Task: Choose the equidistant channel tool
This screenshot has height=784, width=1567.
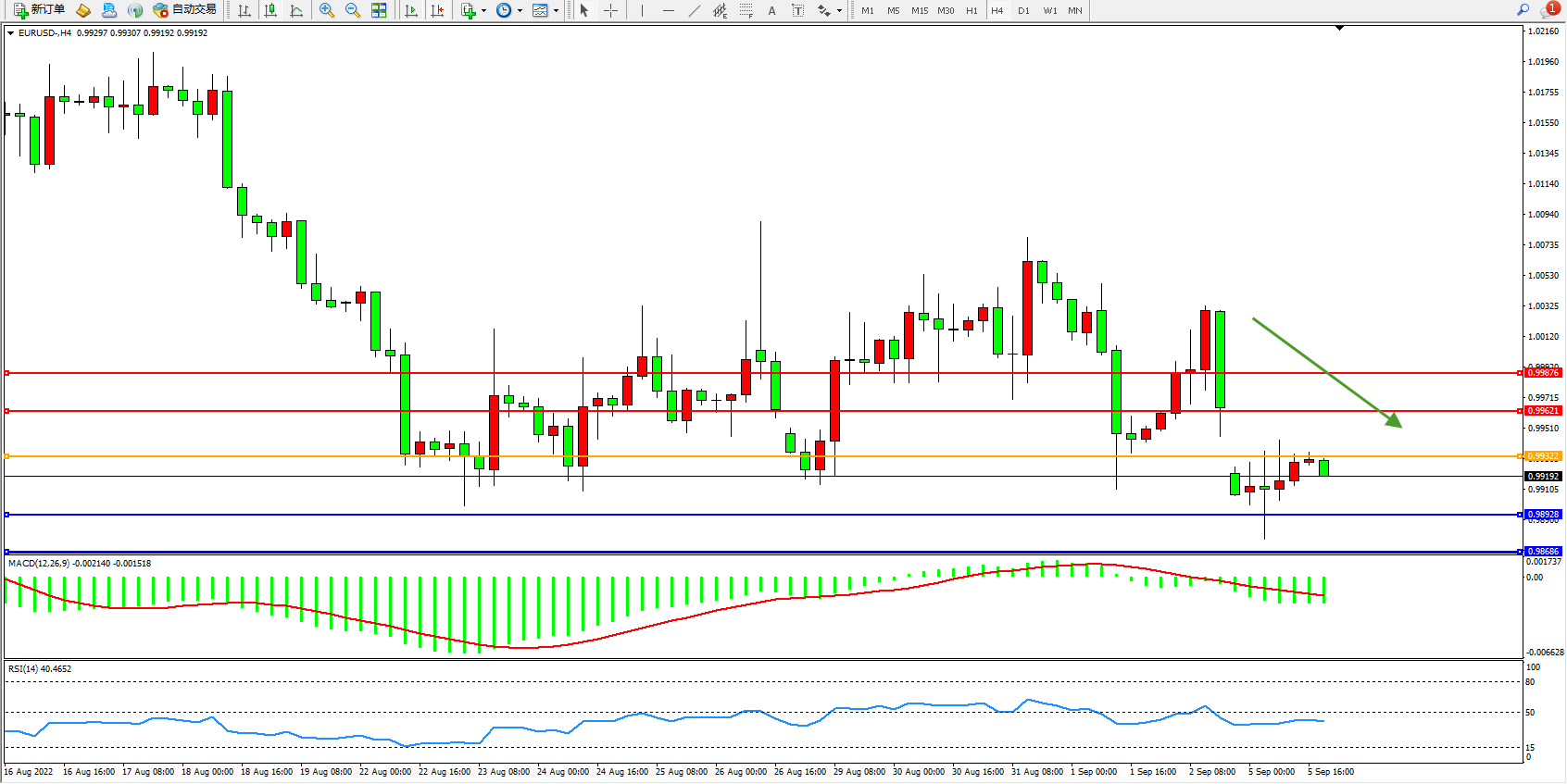Action: pos(720,10)
